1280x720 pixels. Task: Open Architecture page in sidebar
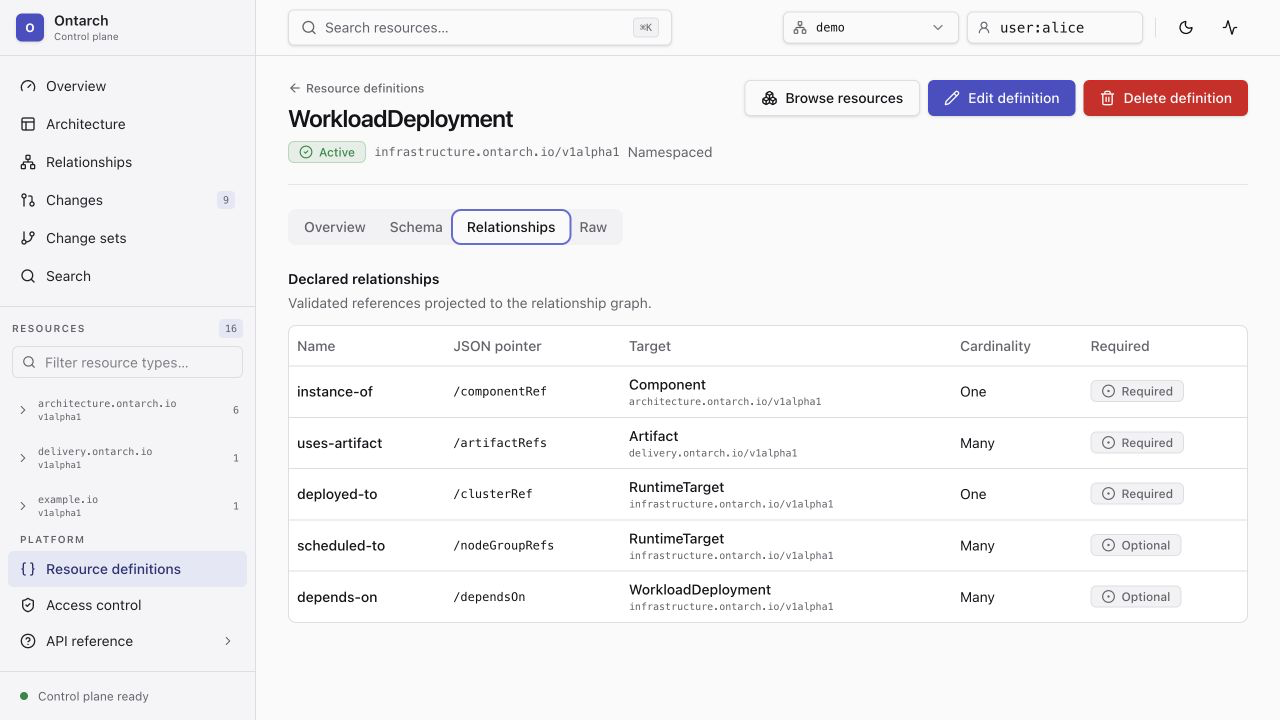128,124
